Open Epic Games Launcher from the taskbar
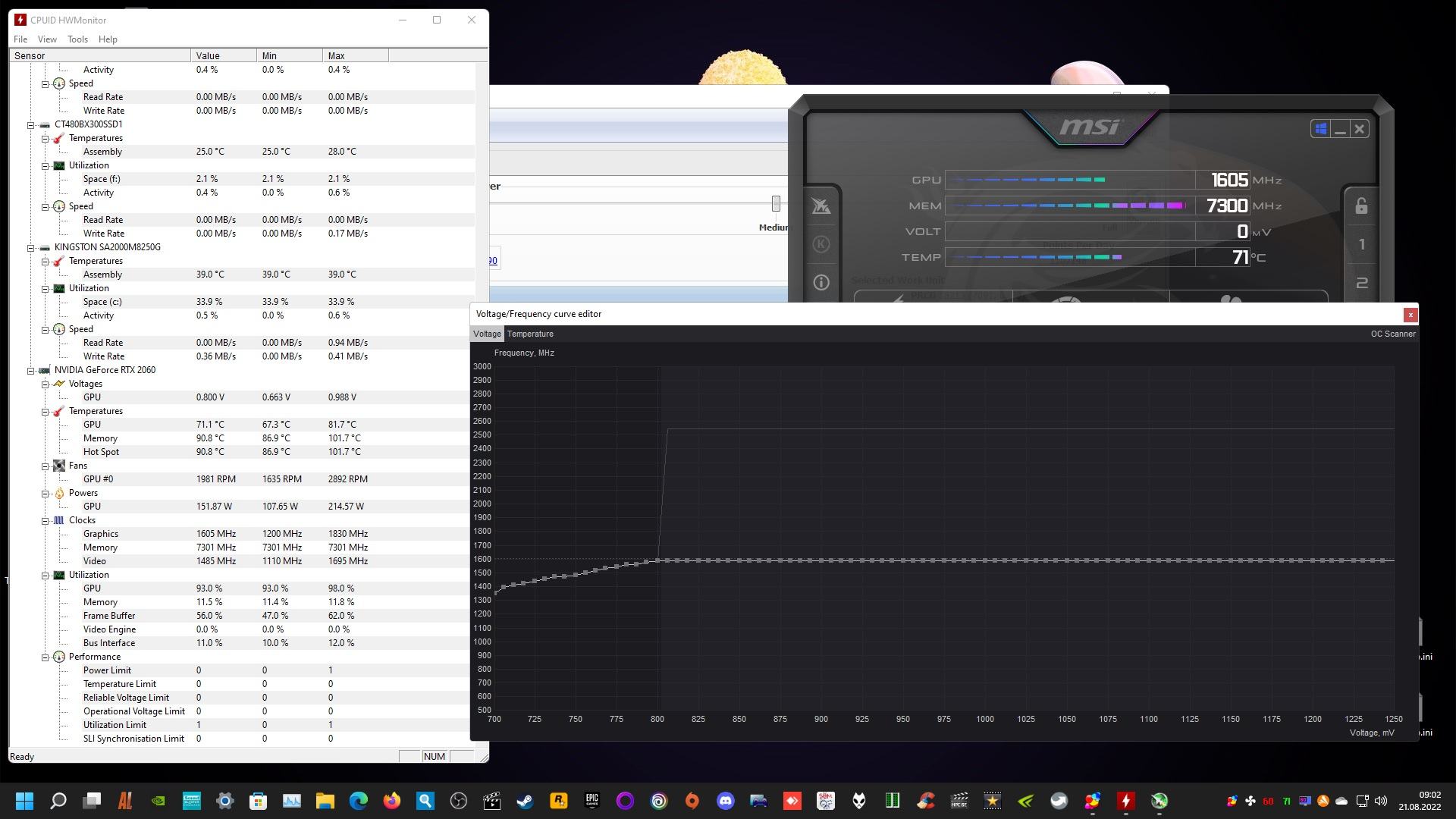Viewport: 1456px width, 819px height. pyautogui.click(x=592, y=801)
